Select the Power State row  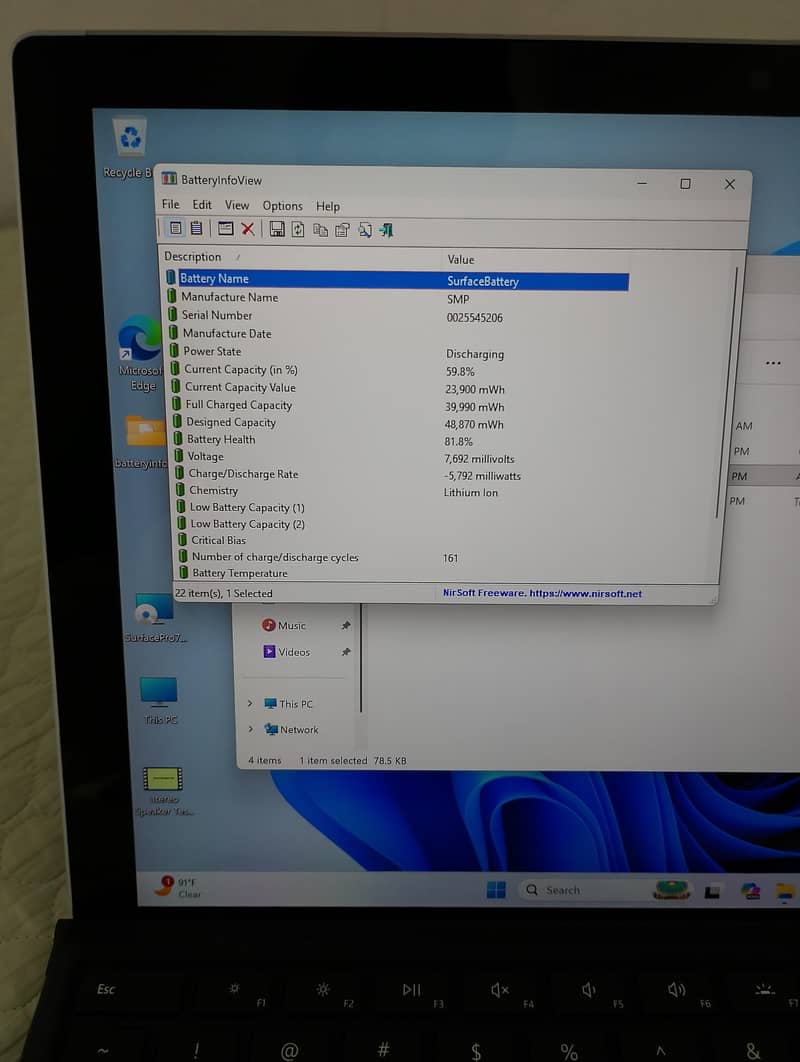397,352
